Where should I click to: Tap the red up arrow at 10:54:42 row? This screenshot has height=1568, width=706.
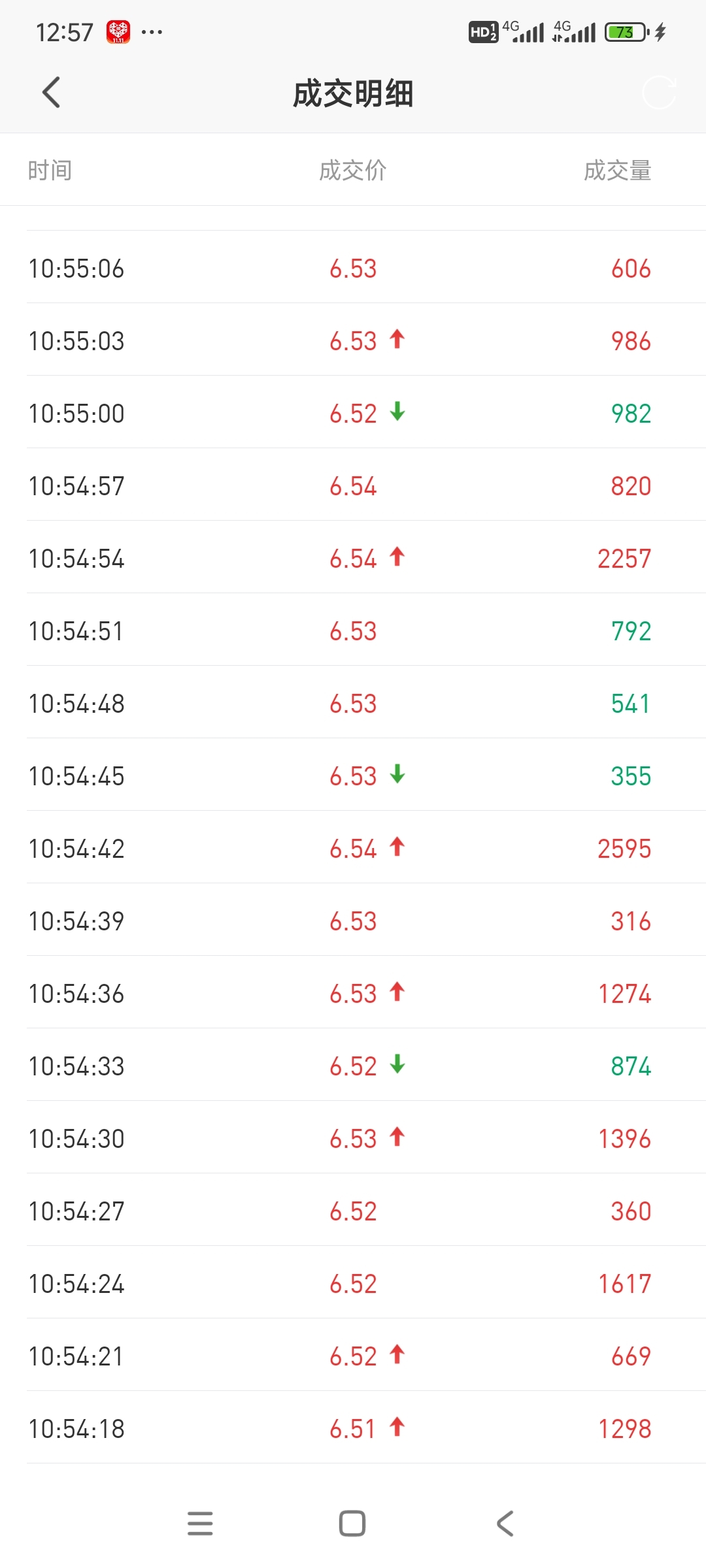[x=397, y=847]
